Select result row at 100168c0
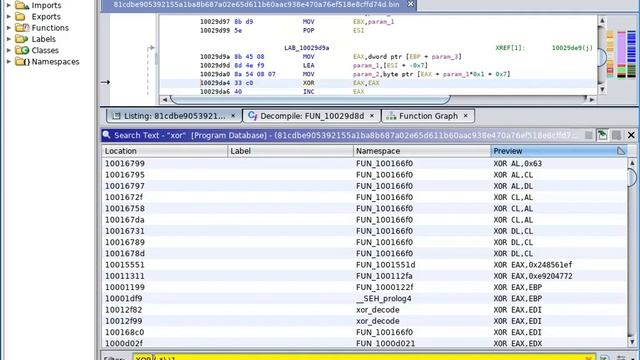Viewport: 640px width, 360px height. [x=364, y=332]
